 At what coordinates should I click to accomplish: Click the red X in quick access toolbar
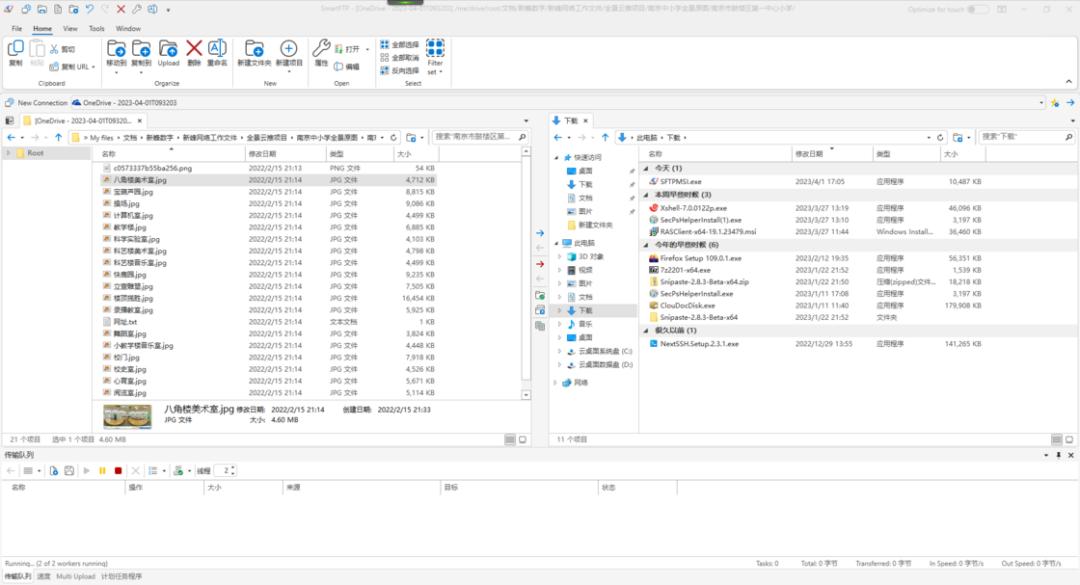pyautogui.click(x=121, y=10)
